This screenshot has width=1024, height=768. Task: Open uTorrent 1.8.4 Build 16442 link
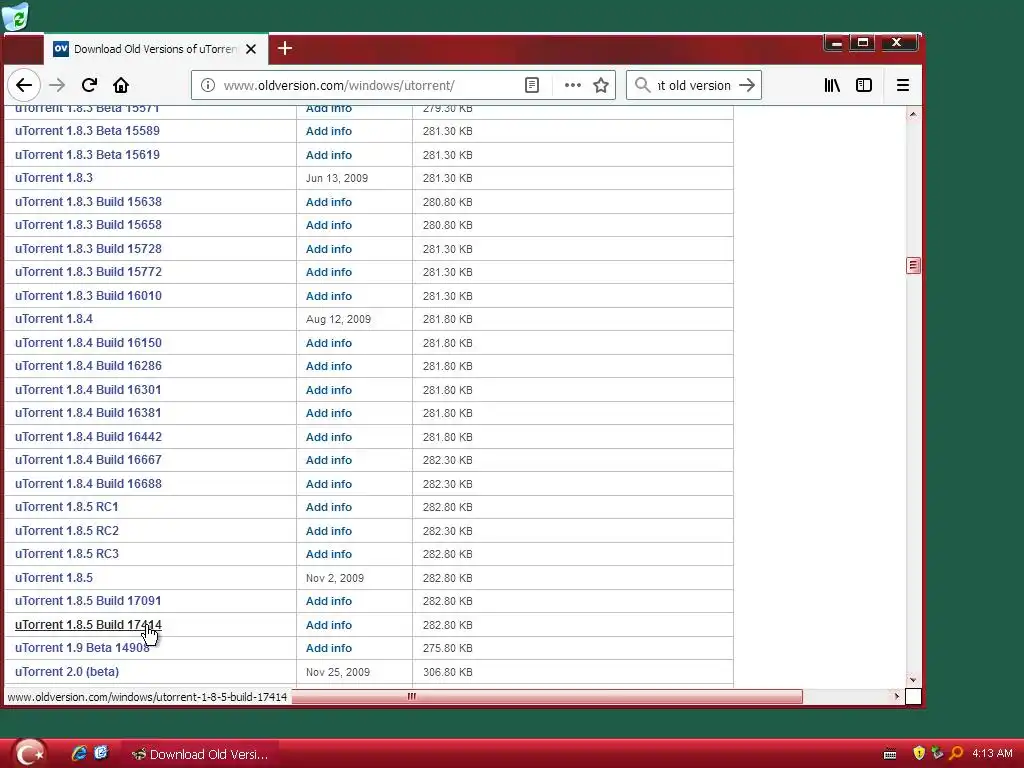click(x=88, y=437)
